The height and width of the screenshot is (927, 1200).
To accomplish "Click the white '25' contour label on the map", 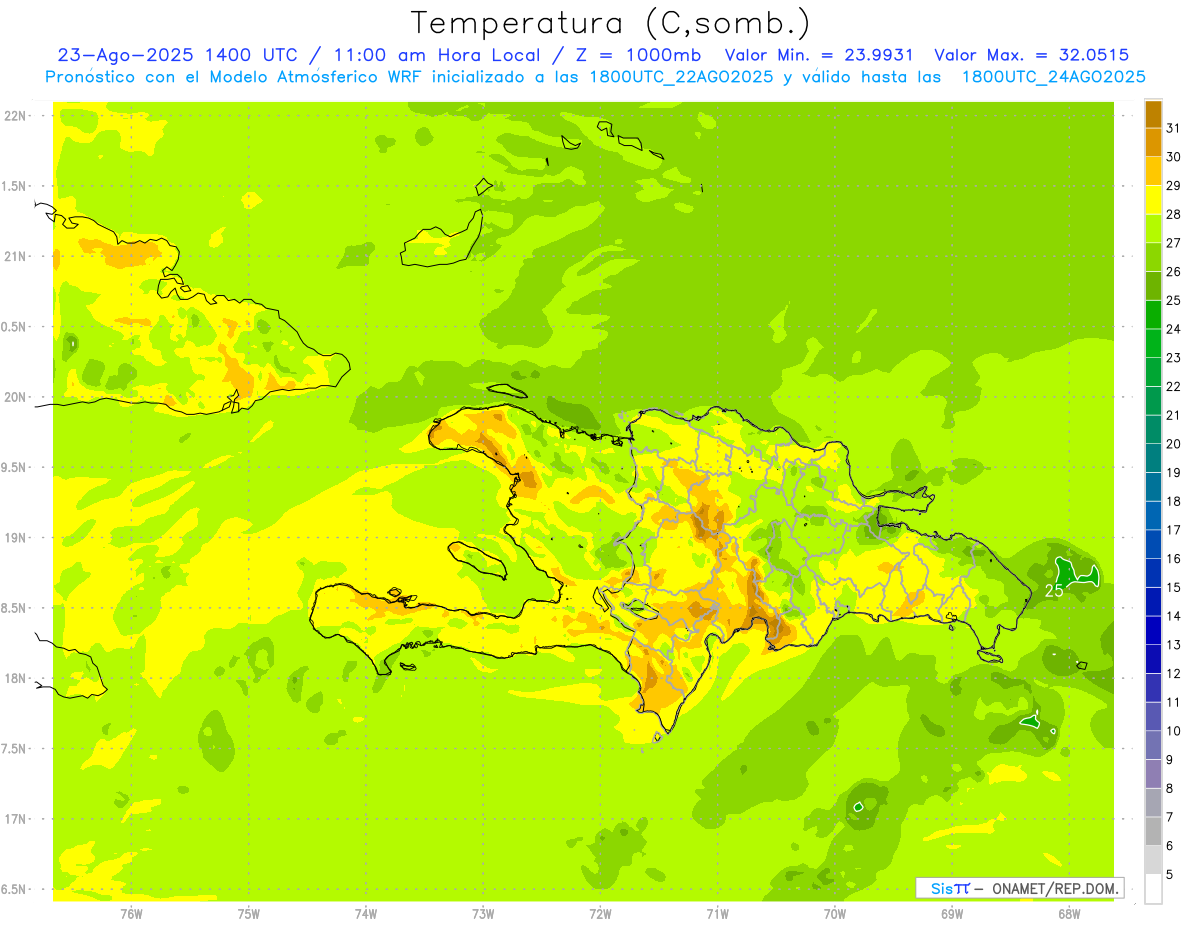I will pos(1054,591).
